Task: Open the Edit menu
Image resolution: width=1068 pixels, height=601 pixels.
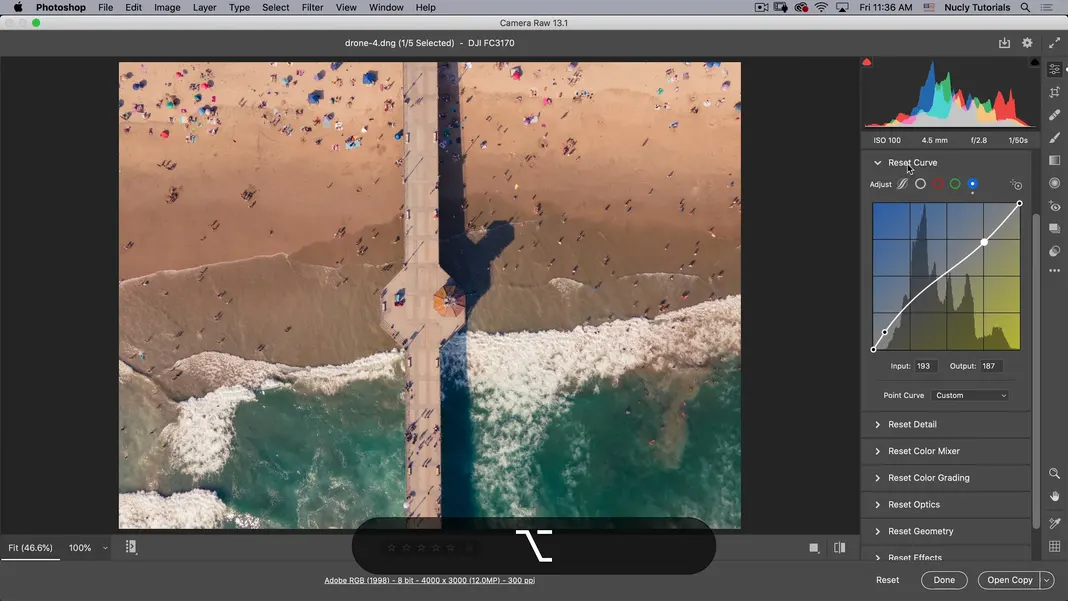Action: pos(134,7)
